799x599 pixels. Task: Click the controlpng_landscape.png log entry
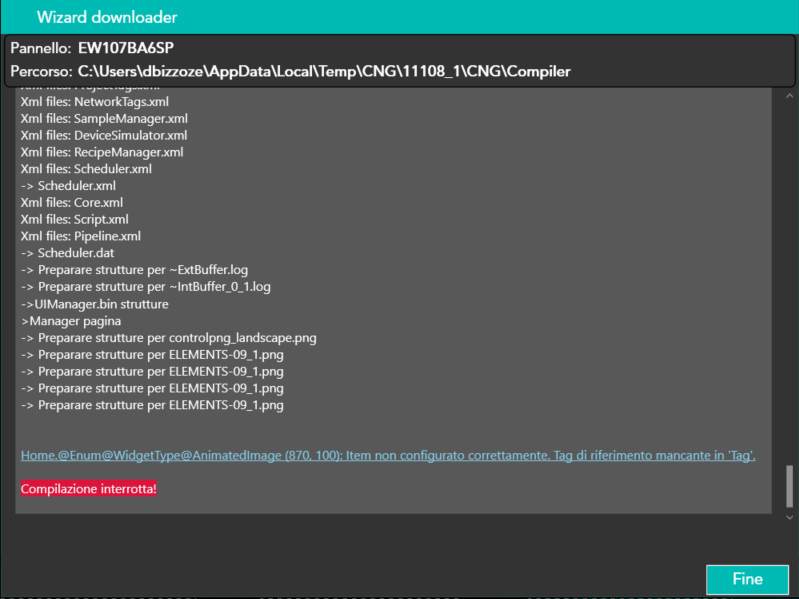168,338
